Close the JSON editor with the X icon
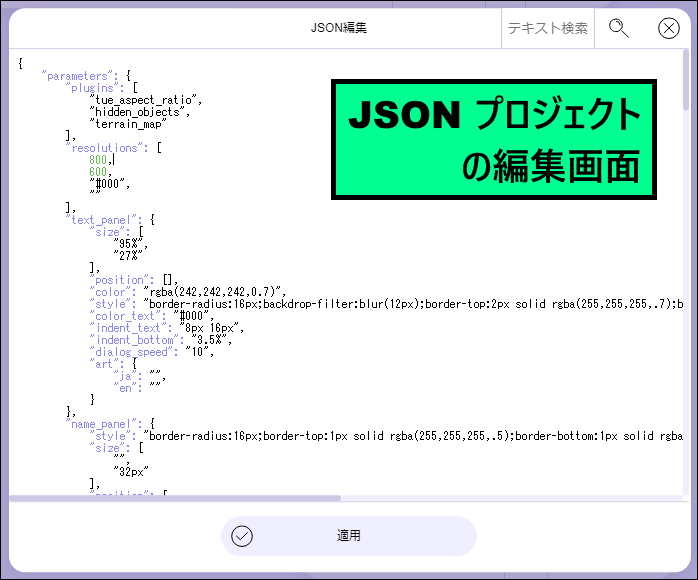The height and width of the screenshot is (580, 698). pyautogui.click(x=669, y=29)
